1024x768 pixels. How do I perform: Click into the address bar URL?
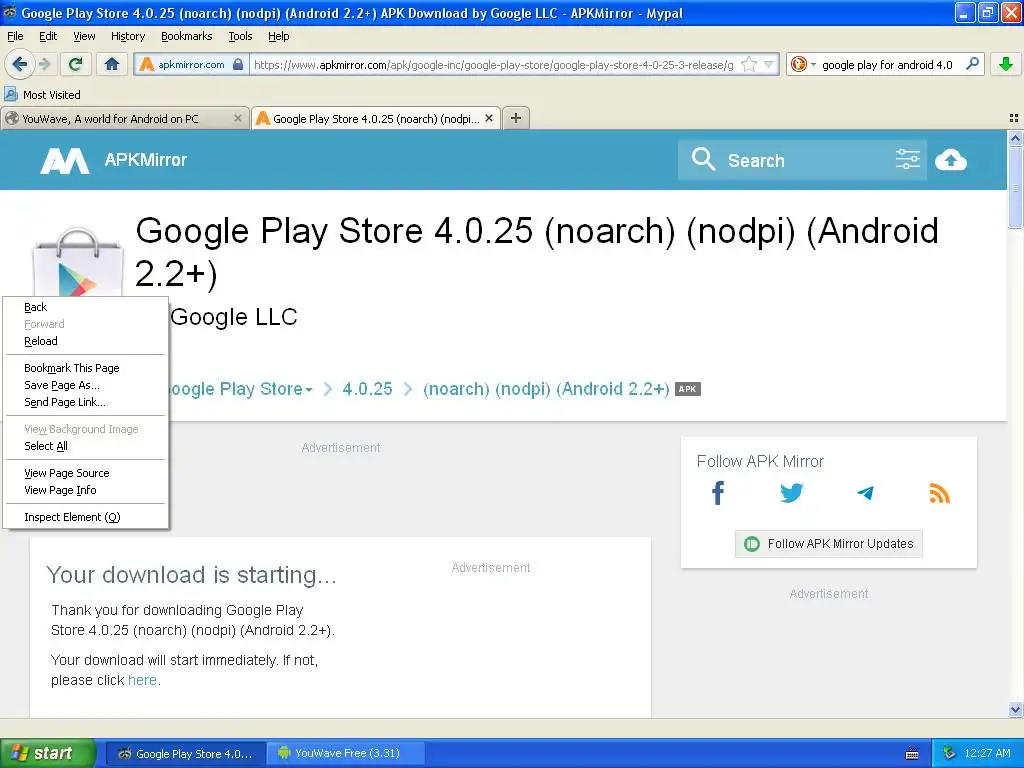(493, 65)
